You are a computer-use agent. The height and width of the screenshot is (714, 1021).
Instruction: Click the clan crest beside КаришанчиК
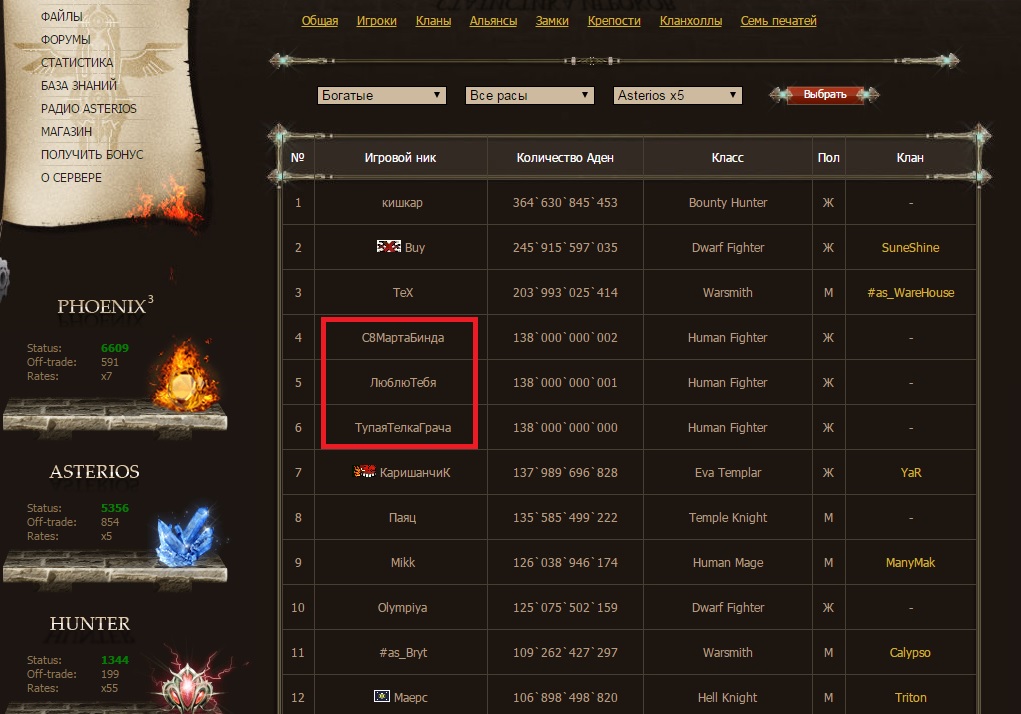(365, 471)
